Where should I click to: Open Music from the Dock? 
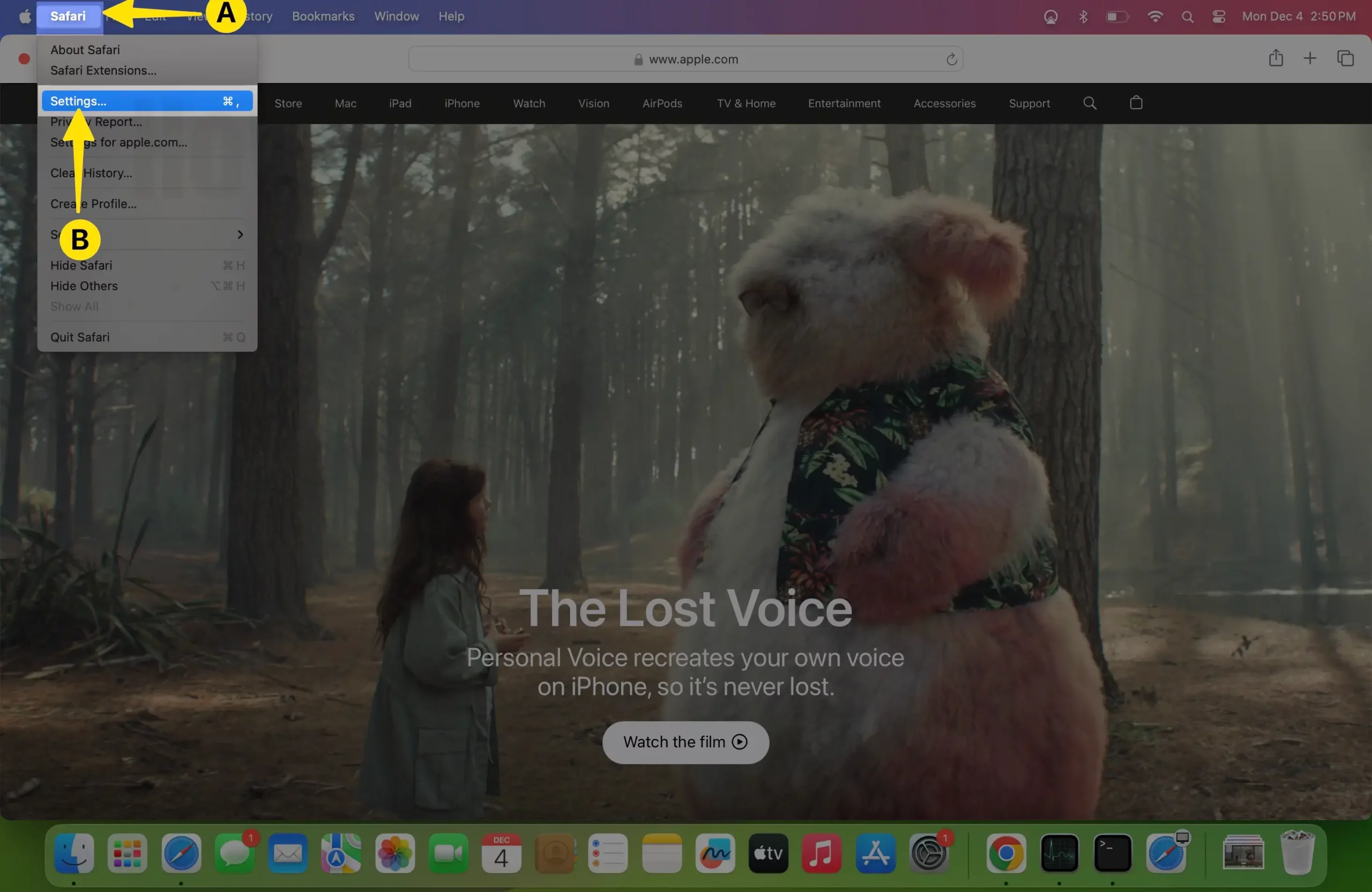tap(822, 853)
